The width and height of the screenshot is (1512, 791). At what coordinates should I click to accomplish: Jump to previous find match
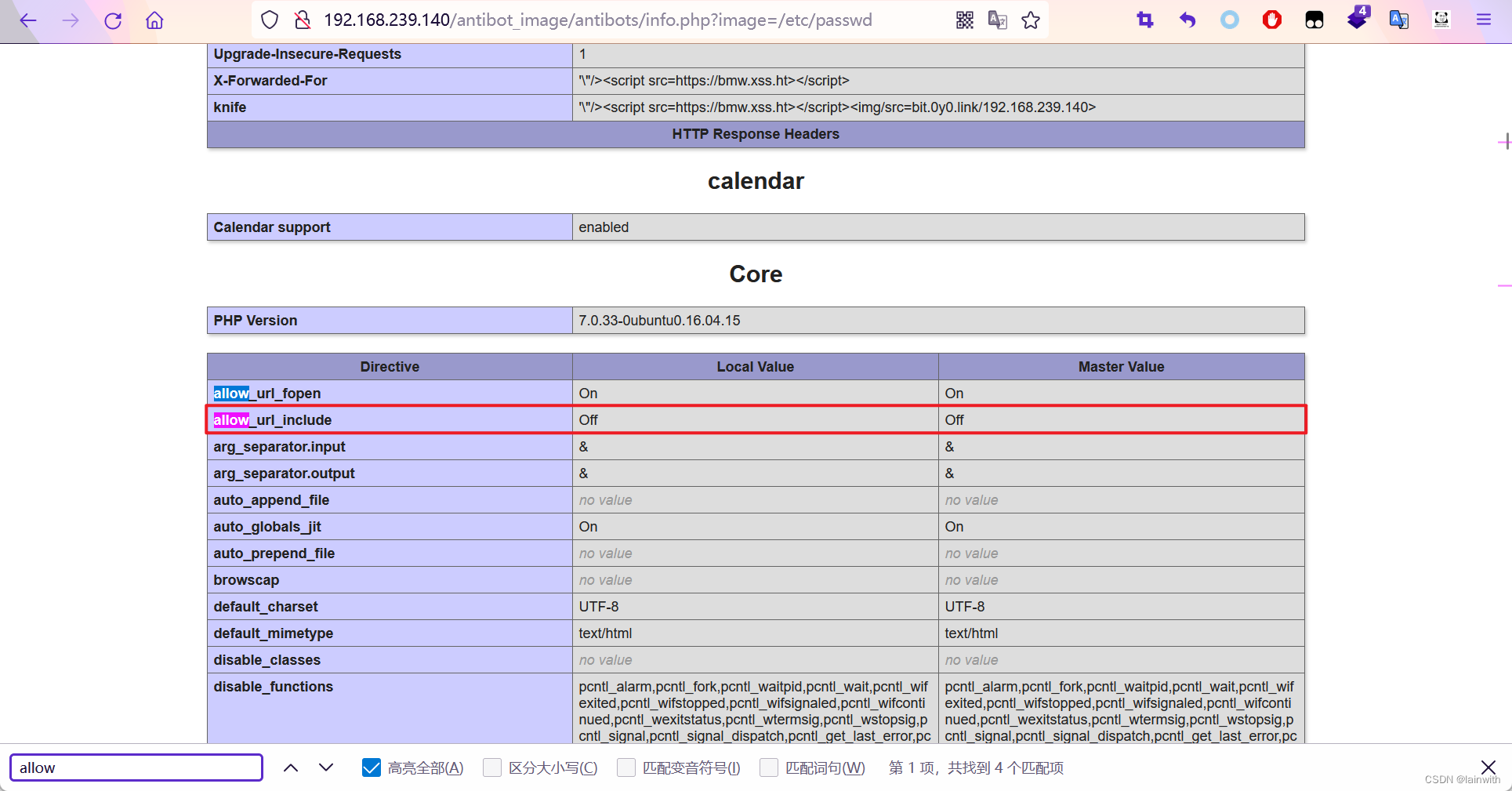(291, 767)
